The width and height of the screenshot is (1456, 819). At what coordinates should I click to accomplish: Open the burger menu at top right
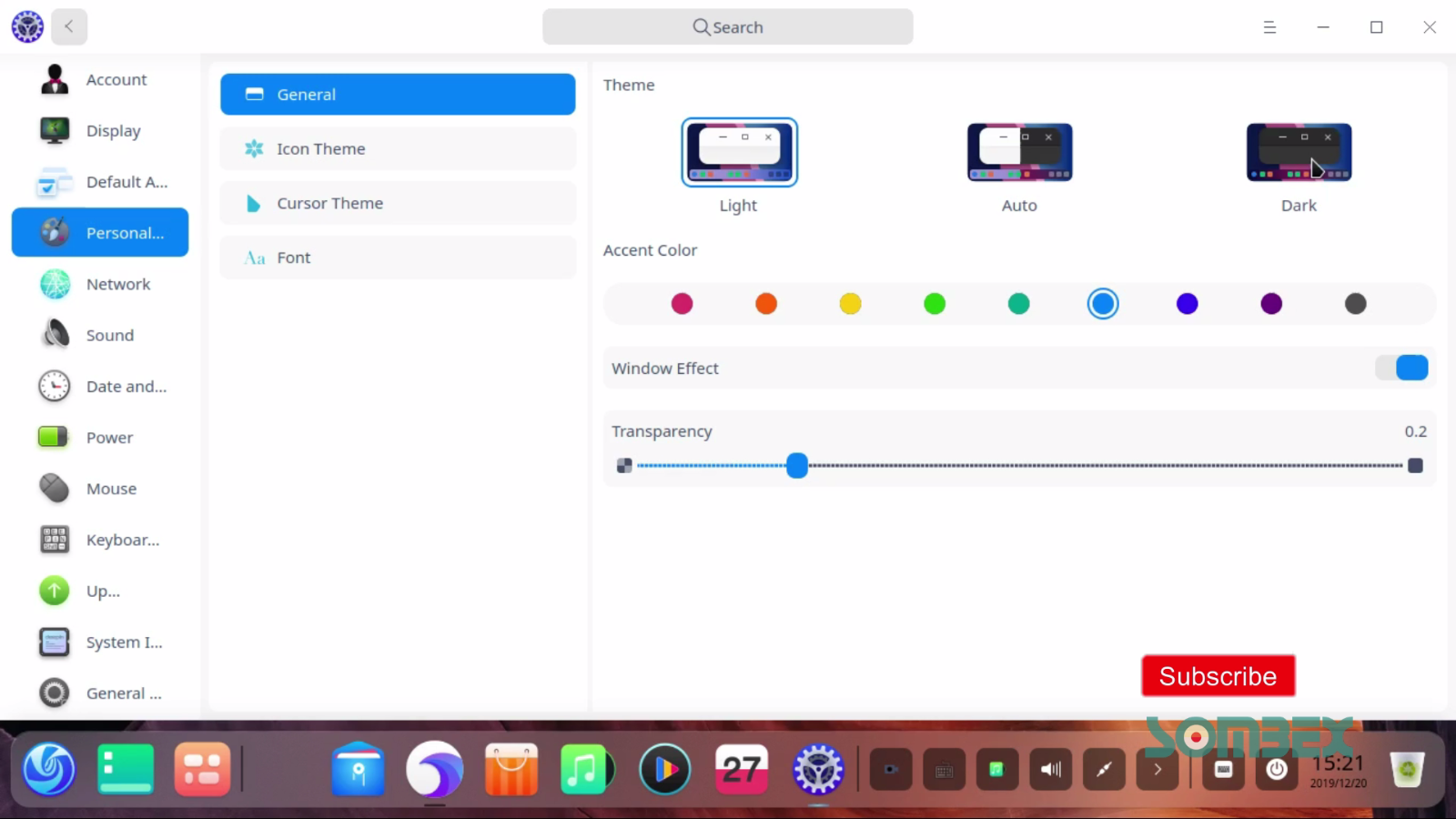[1269, 27]
